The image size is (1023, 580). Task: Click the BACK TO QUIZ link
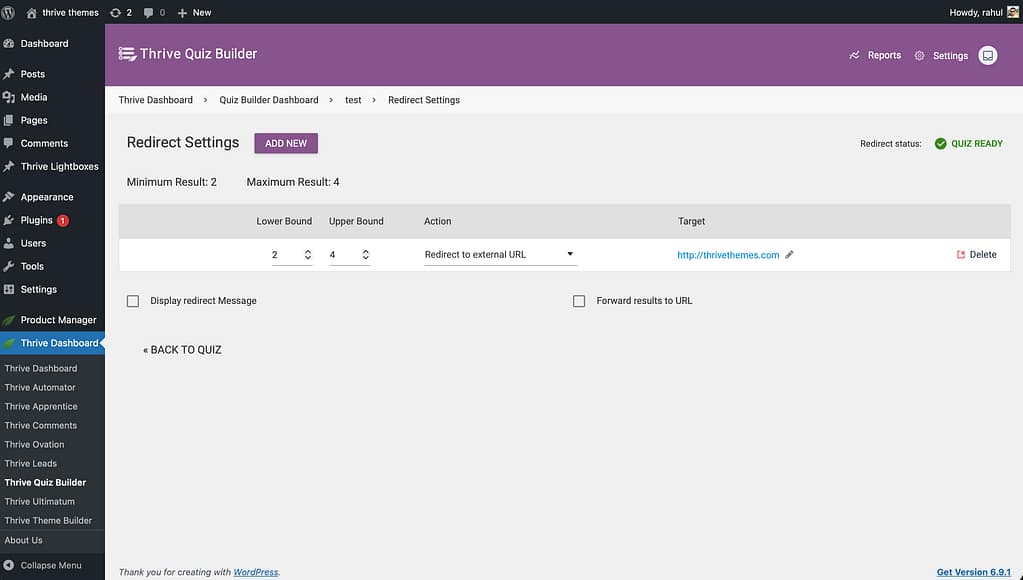182,350
